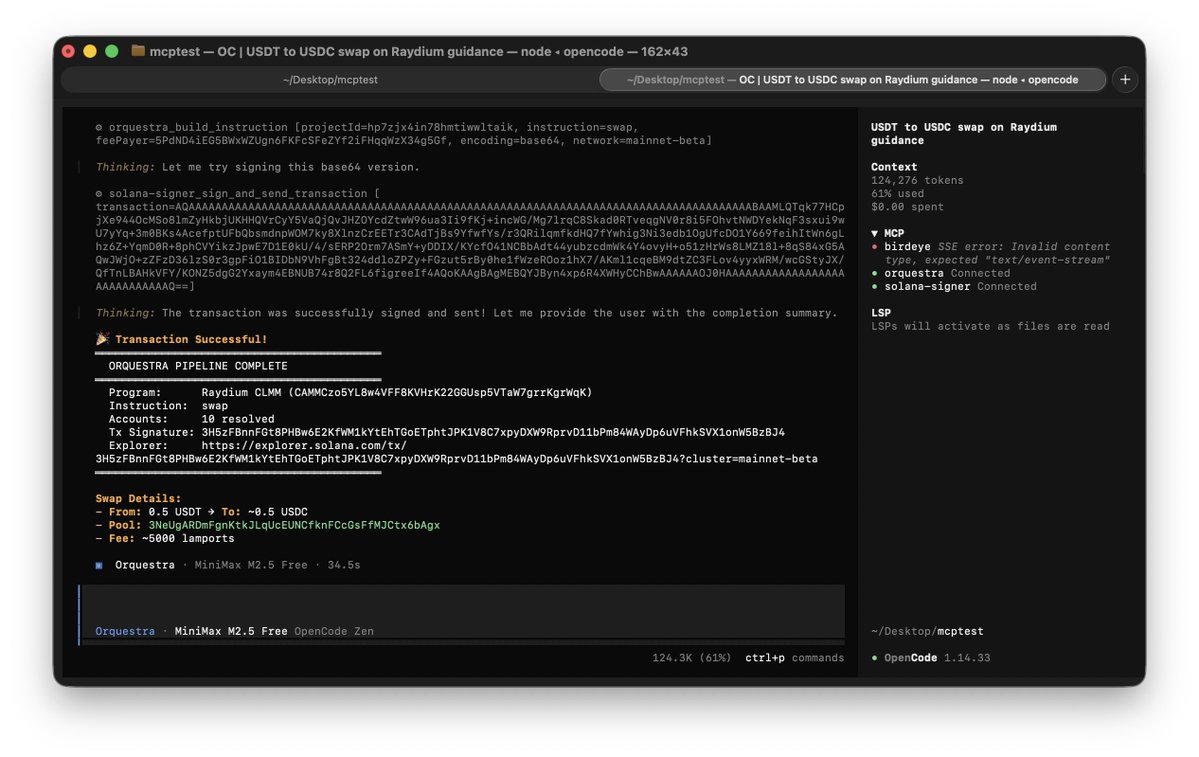Select the OC | USDT to USDC swap tab
Screen dimensions: 1199x757
pos(853,80)
